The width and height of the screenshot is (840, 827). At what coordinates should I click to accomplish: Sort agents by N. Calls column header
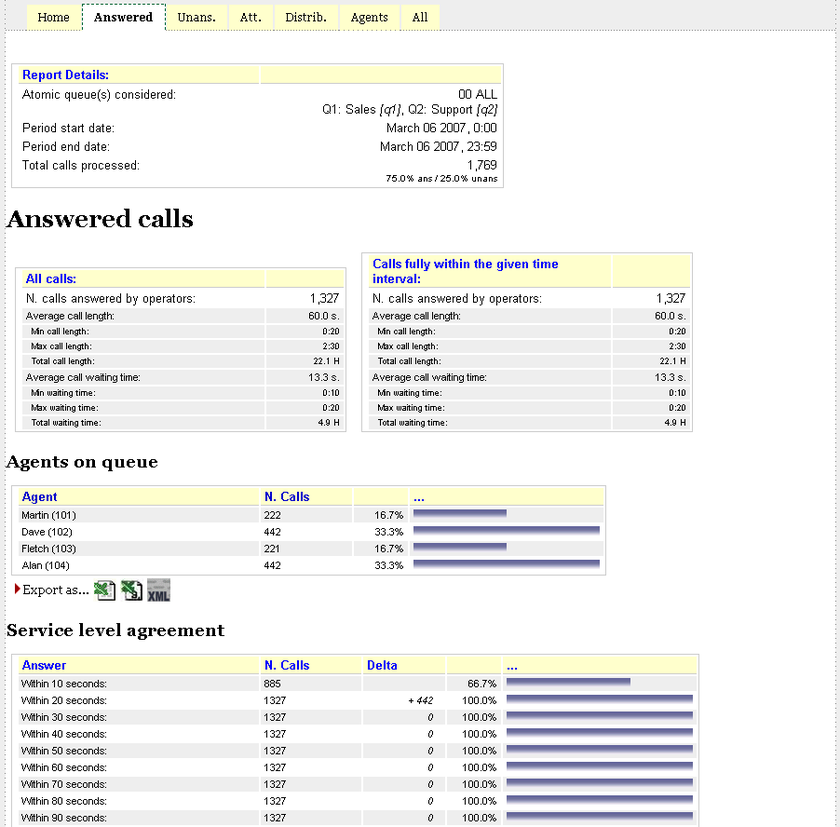point(287,497)
